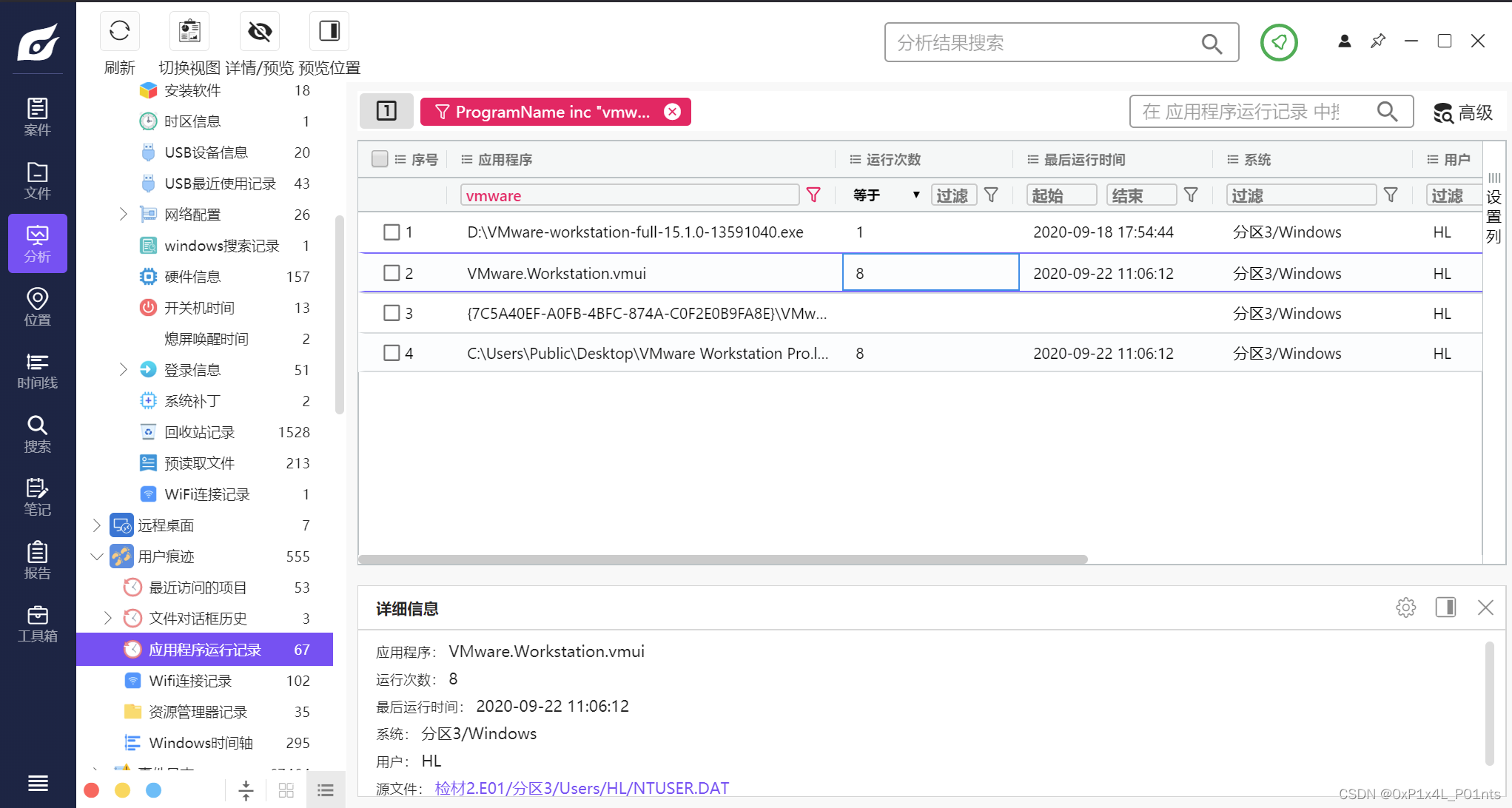Screen dimensions: 1512x808
Task: Click the Refresh (刷新) toolbar icon
Action: (x=119, y=31)
